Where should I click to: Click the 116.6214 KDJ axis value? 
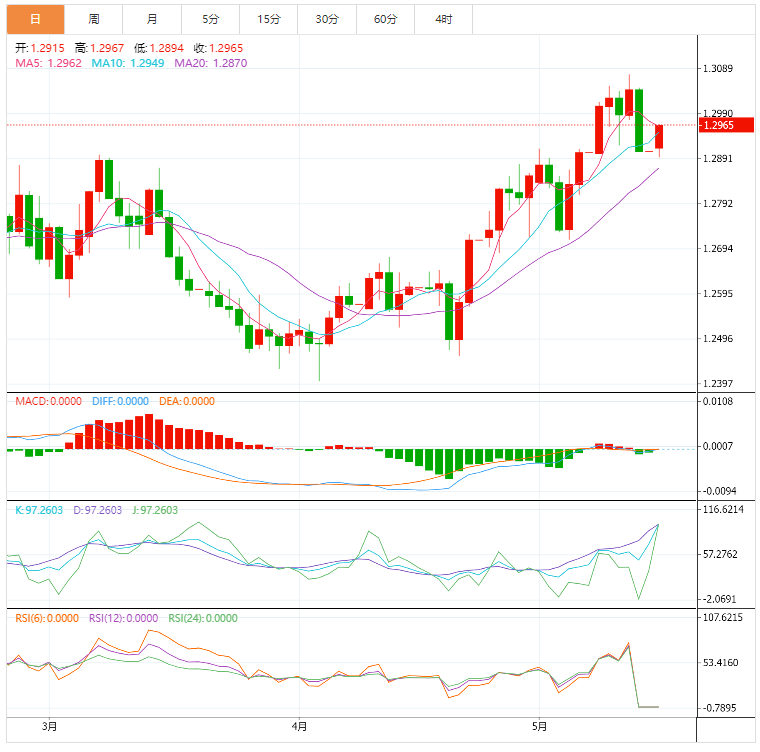coord(723,509)
